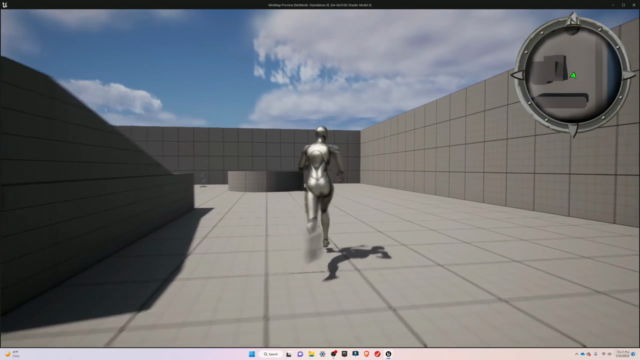Click the green player arrow on minimap

click(573, 75)
